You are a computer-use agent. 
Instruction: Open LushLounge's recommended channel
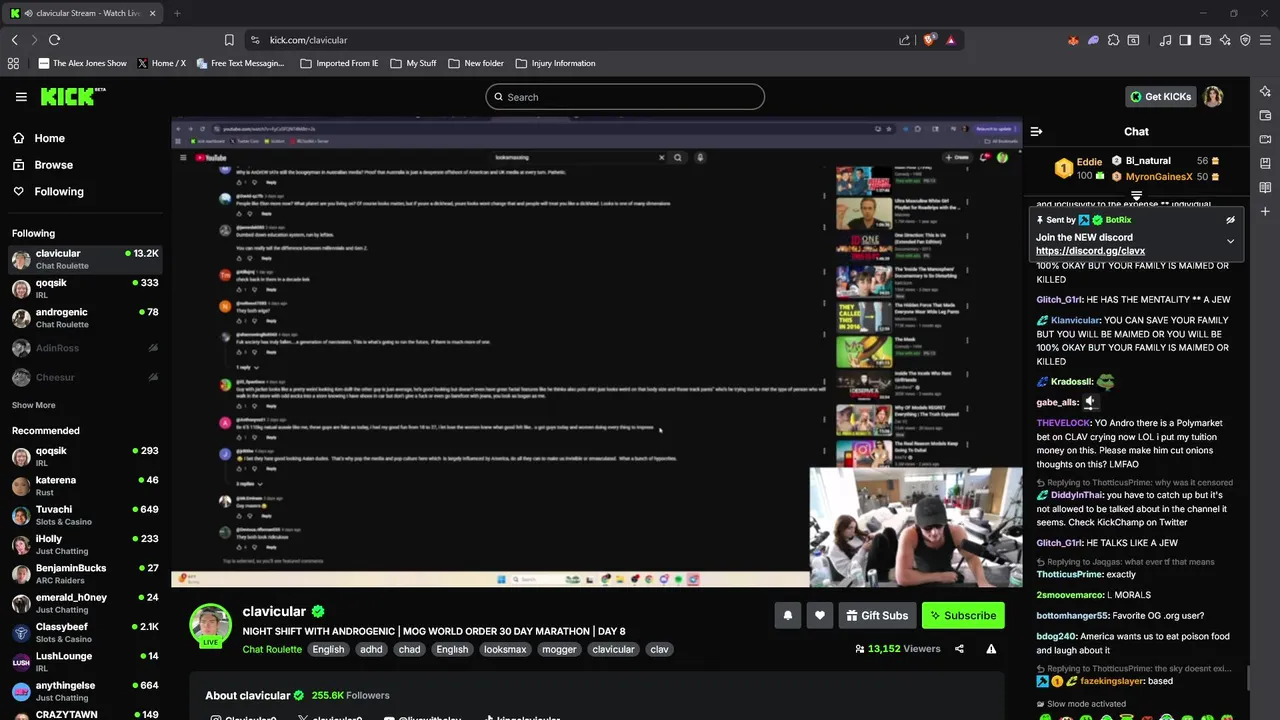(x=85, y=662)
